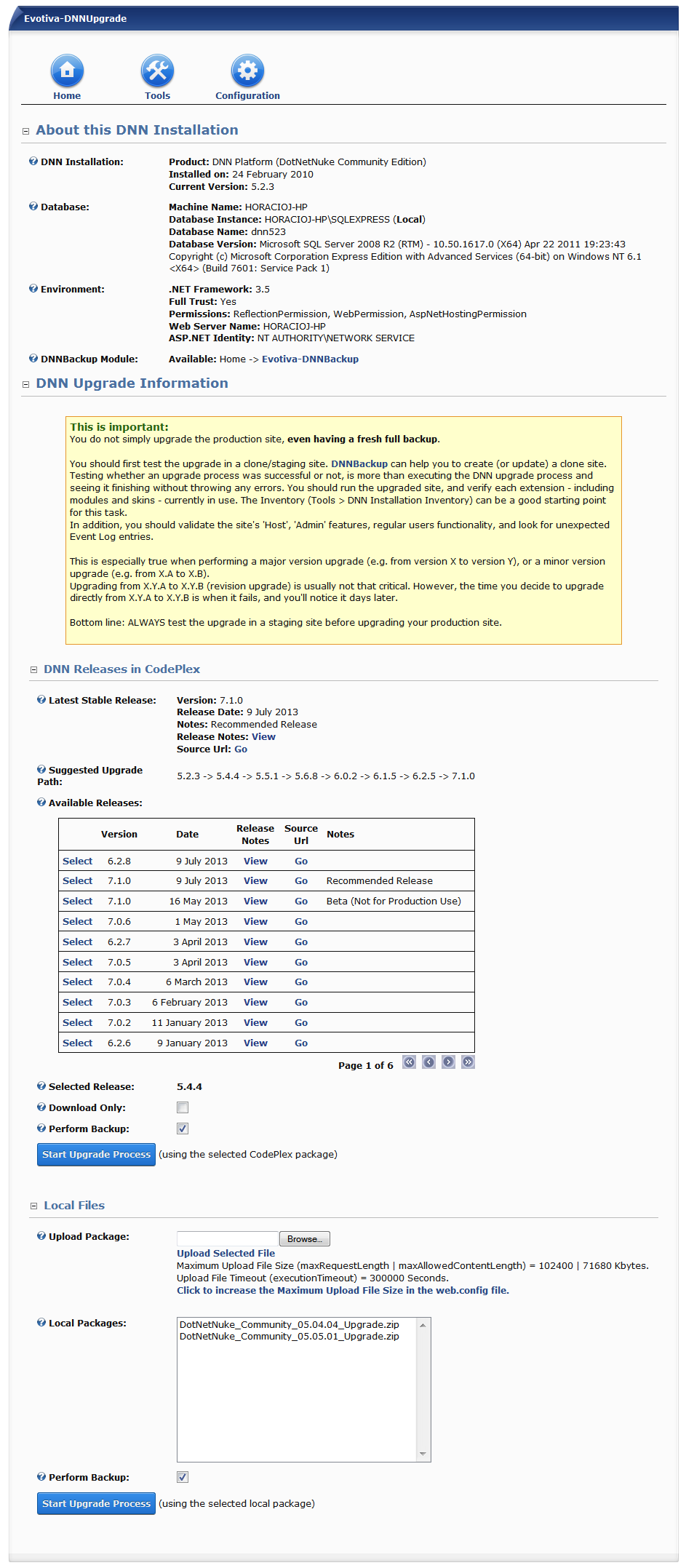Screen dimensions: 686x1568
Task: Click help icon beside Database label
Action: (x=33, y=207)
